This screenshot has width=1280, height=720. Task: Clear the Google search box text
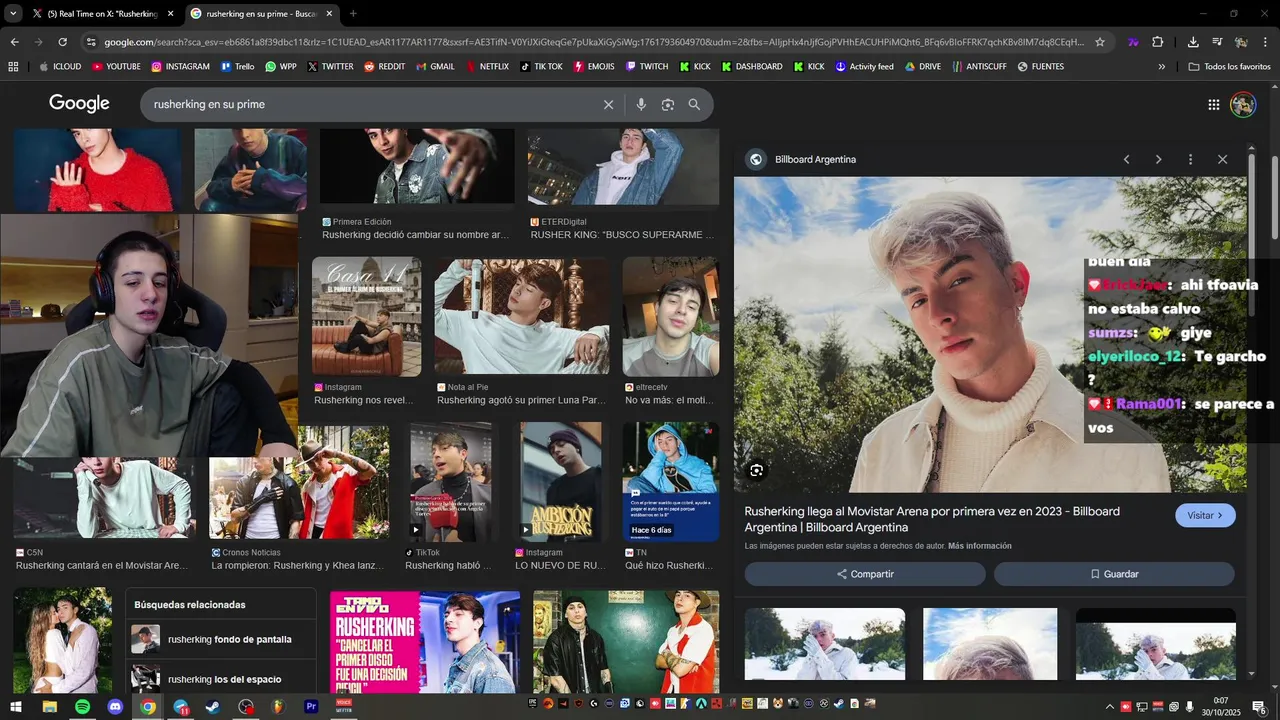coord(608,104)
